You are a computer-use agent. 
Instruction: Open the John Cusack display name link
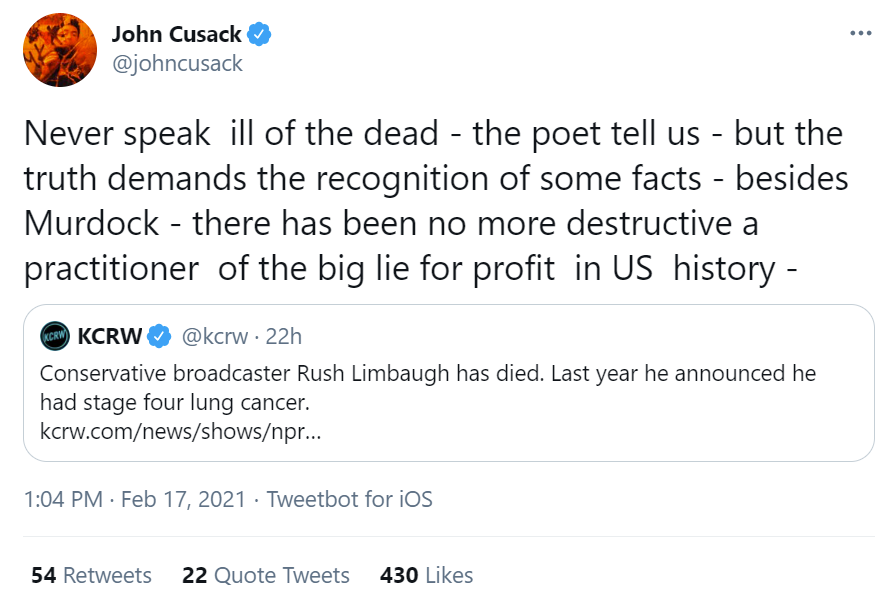(175, 35)
